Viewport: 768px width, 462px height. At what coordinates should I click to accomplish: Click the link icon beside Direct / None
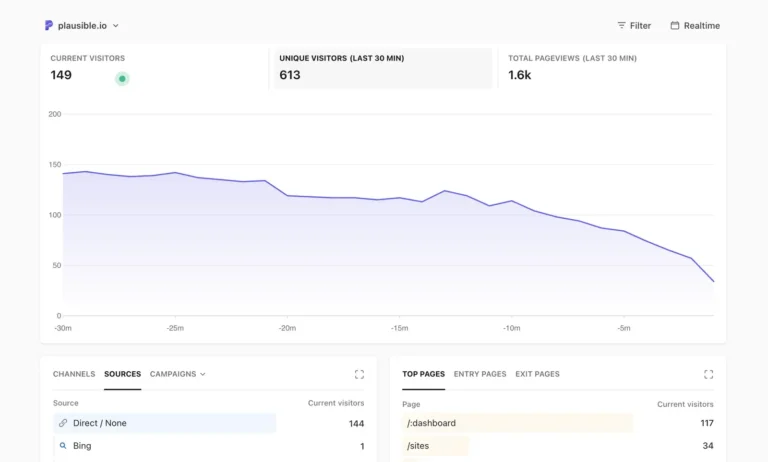[63, 423]
